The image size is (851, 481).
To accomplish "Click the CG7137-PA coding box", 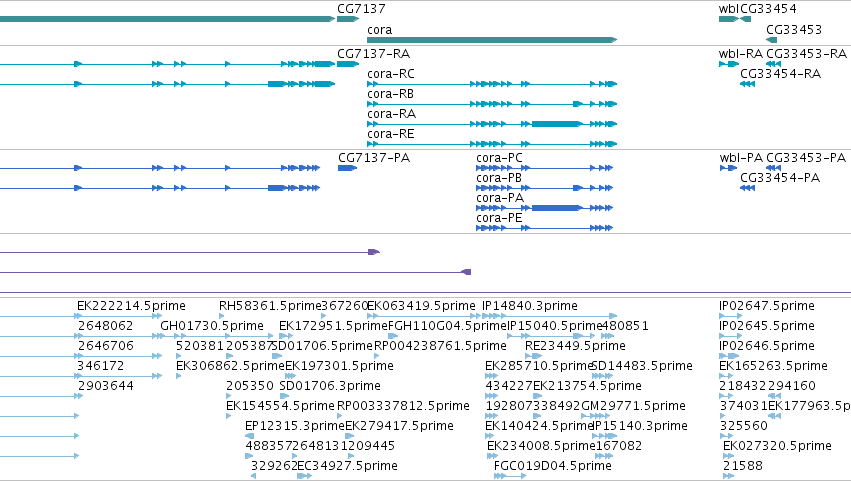I will click(x=347, y=168).
